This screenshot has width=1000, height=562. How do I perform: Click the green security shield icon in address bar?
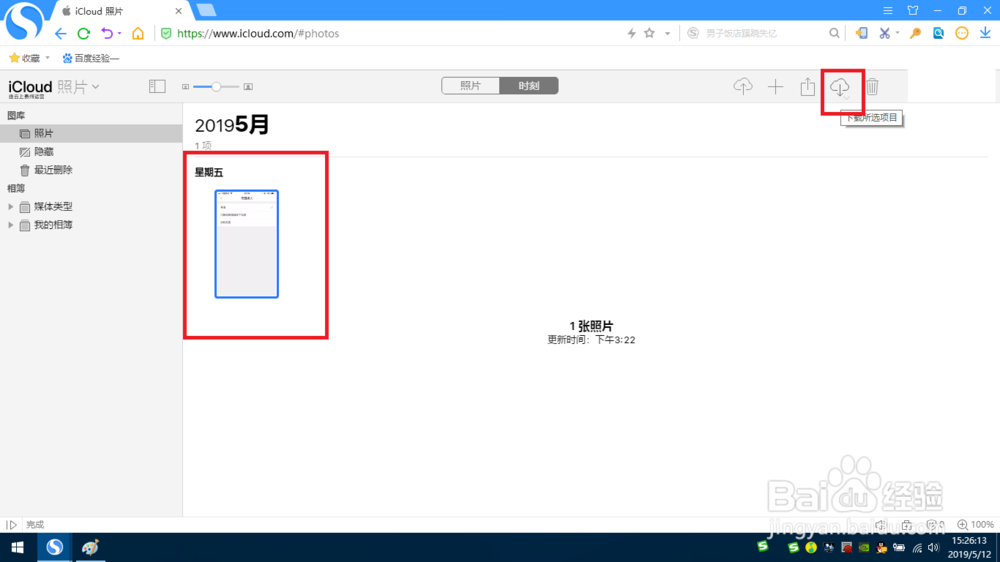point(166,33)
